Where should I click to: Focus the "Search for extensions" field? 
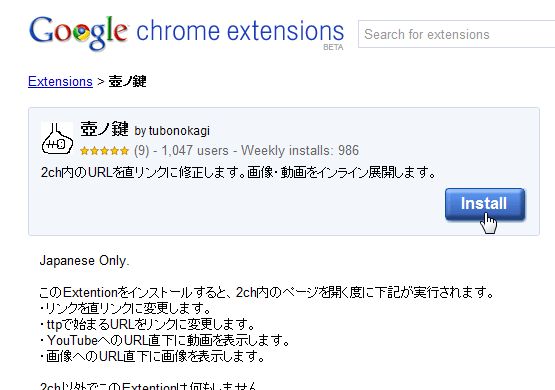point(457,34)
